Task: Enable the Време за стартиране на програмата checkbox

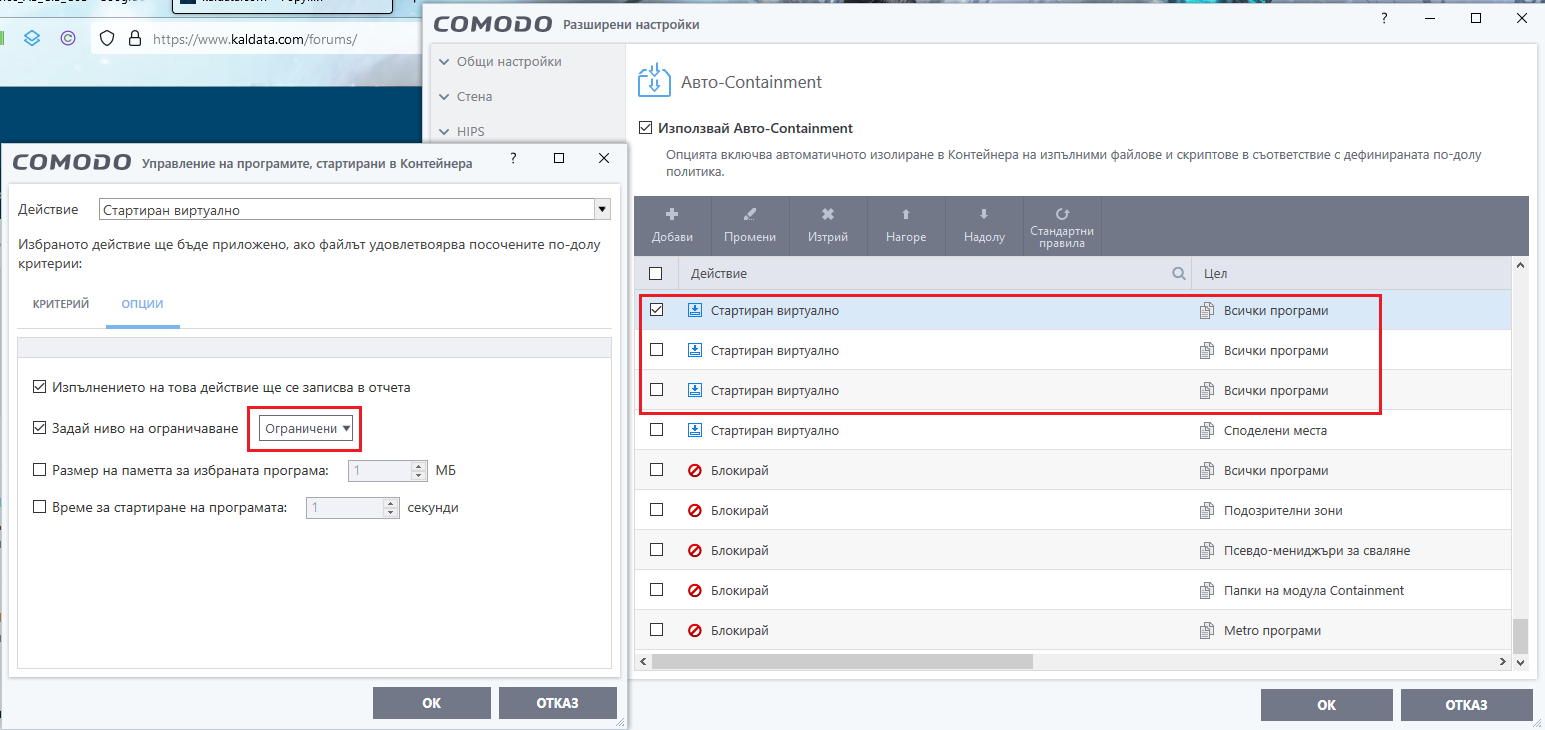Action: [40, 507]
